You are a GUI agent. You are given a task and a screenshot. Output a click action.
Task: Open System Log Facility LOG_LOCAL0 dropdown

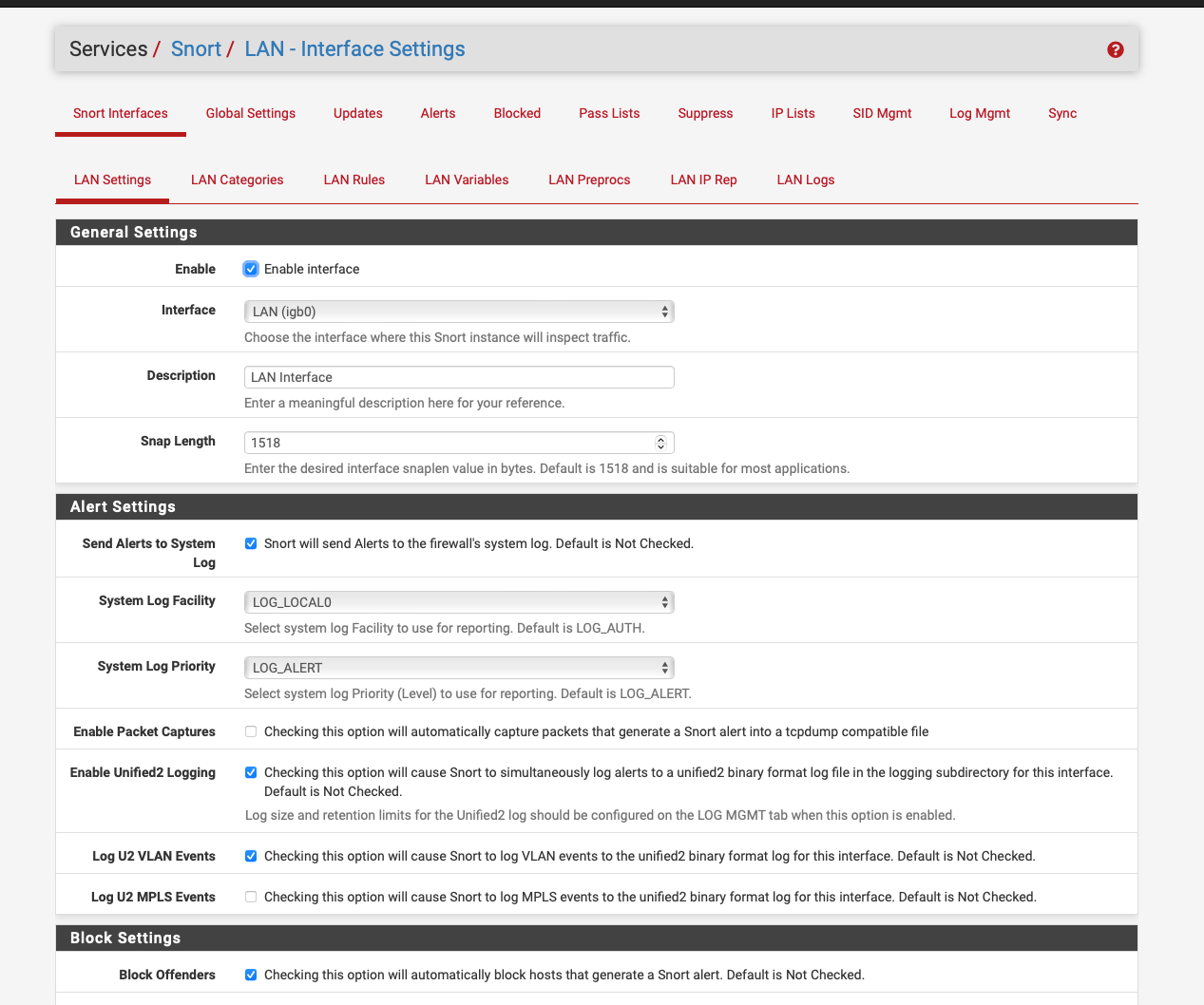459,602
